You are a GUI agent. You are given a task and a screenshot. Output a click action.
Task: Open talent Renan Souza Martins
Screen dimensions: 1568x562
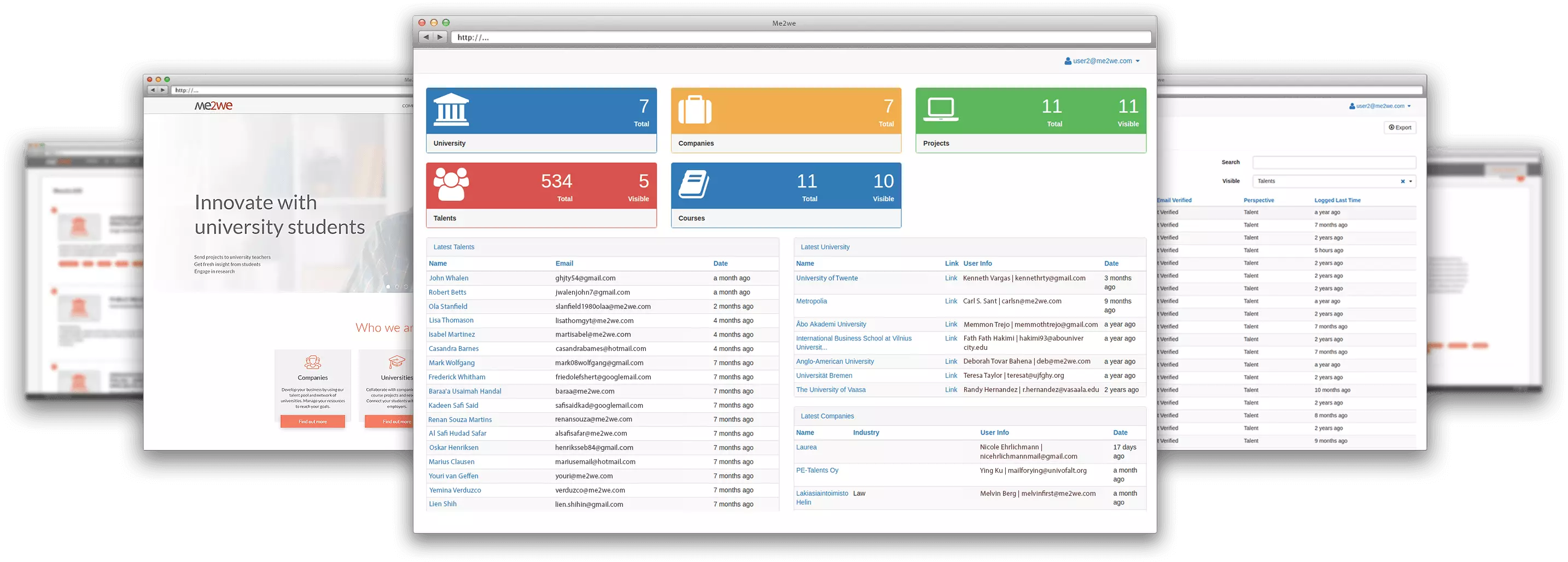tap(460, 420)
